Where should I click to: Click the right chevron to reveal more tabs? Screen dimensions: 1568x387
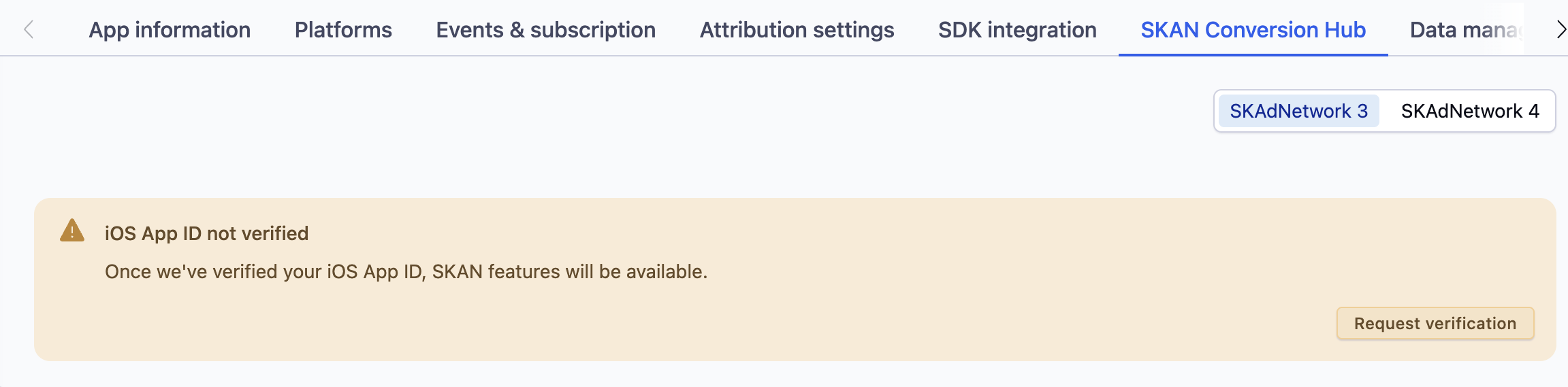pos(1561,29)
